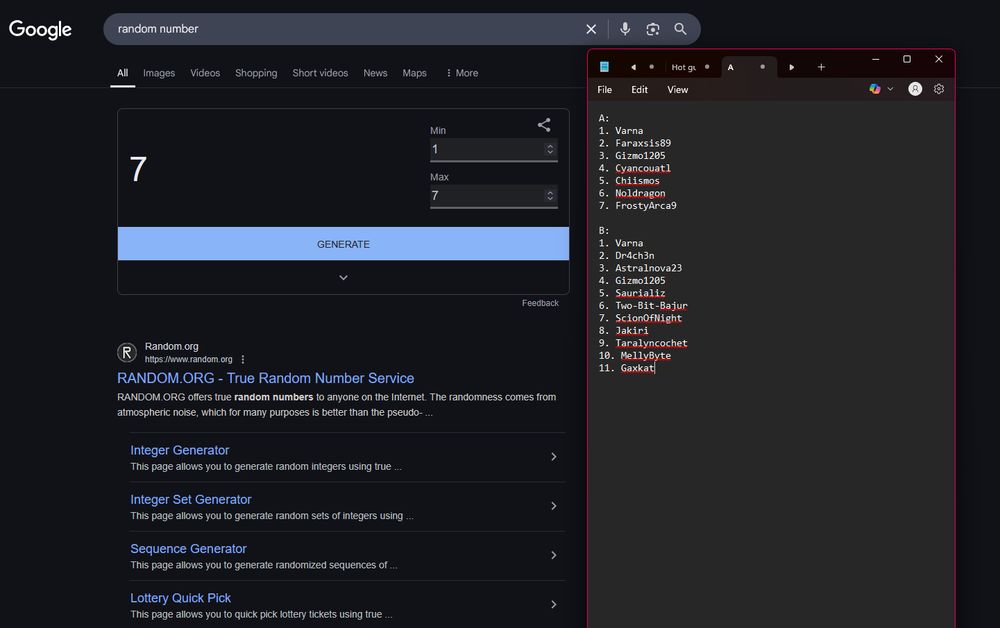Submit search with the magnifying glass icon
Screen dimensions: 1000x628
[680, 29]
